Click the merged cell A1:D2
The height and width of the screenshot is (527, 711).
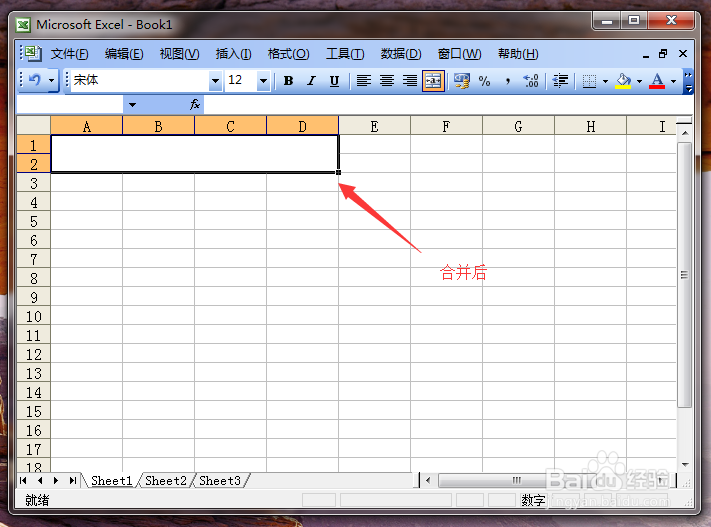pos(195,154)
